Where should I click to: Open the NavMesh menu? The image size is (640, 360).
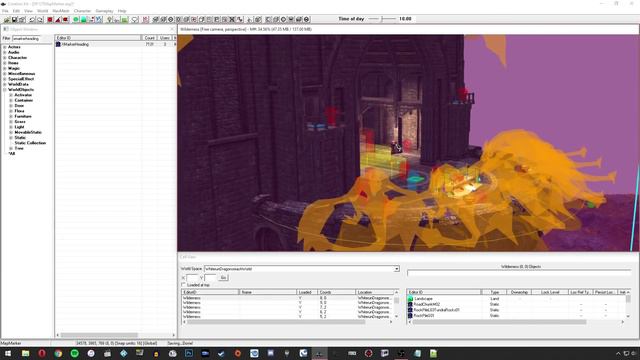pyautogui.click(x=61, y=11)
